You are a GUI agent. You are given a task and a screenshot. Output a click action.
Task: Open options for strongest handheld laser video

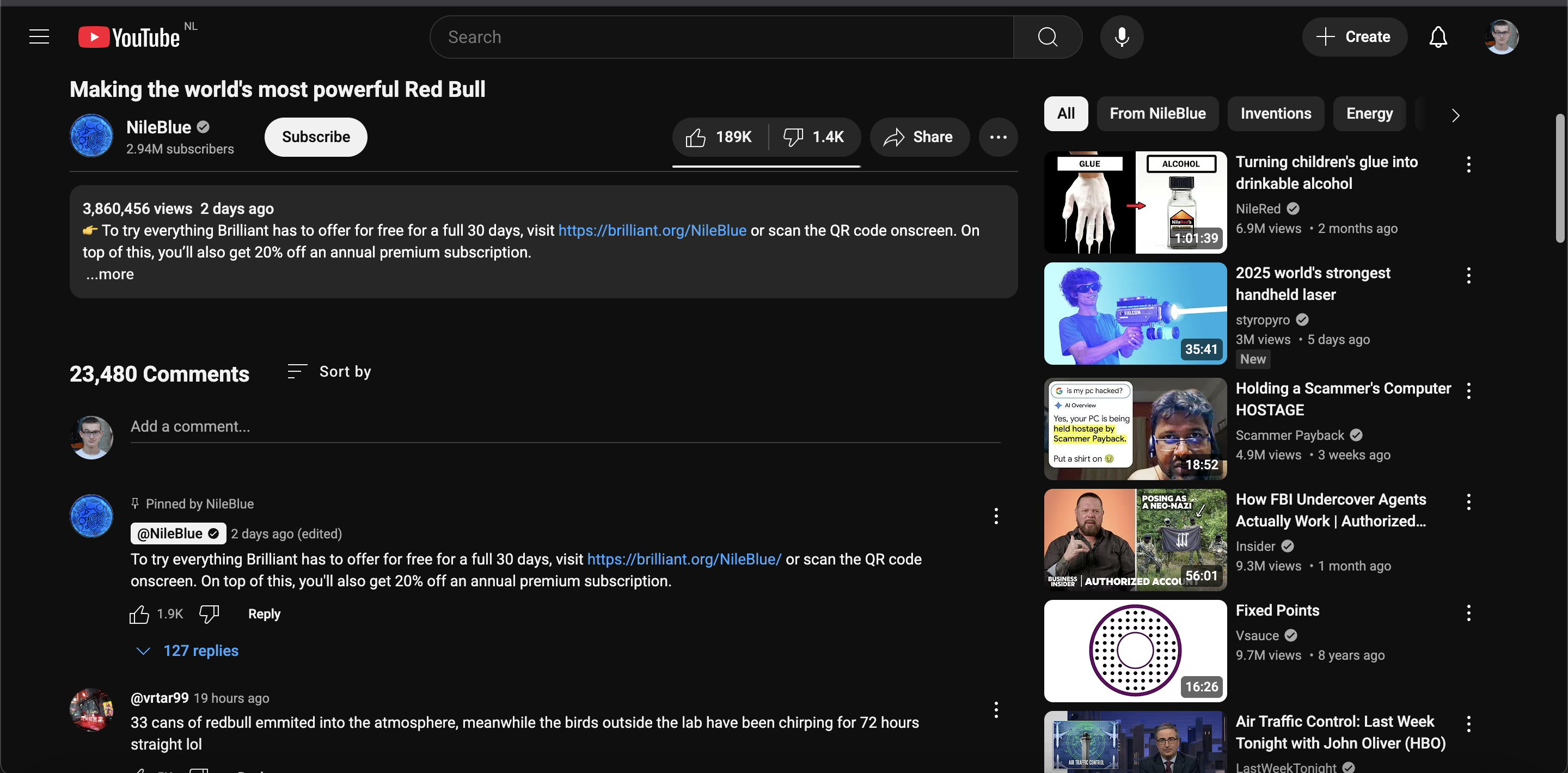[x=1468, y=276]
